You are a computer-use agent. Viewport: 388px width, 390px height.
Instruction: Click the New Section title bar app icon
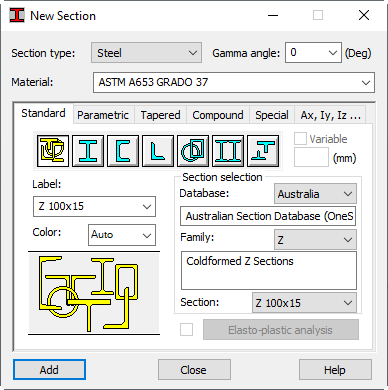(17, 15)
